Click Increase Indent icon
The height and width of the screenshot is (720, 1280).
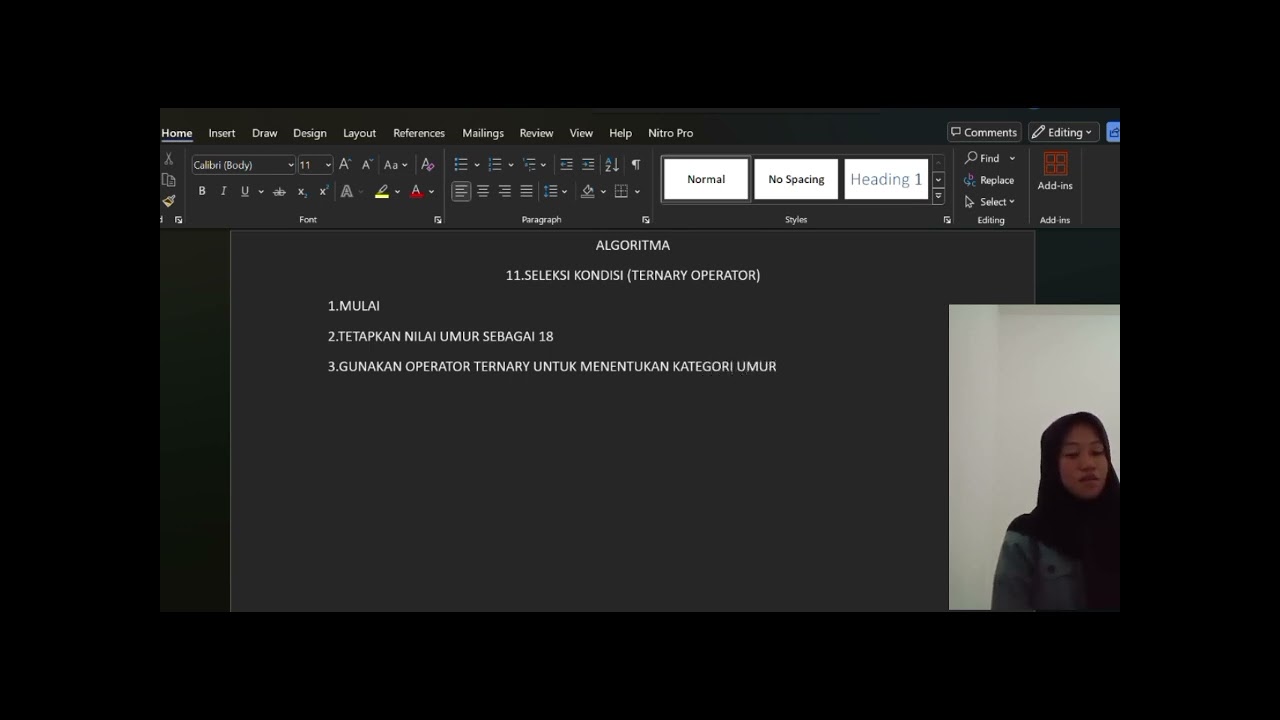point(588,165)
